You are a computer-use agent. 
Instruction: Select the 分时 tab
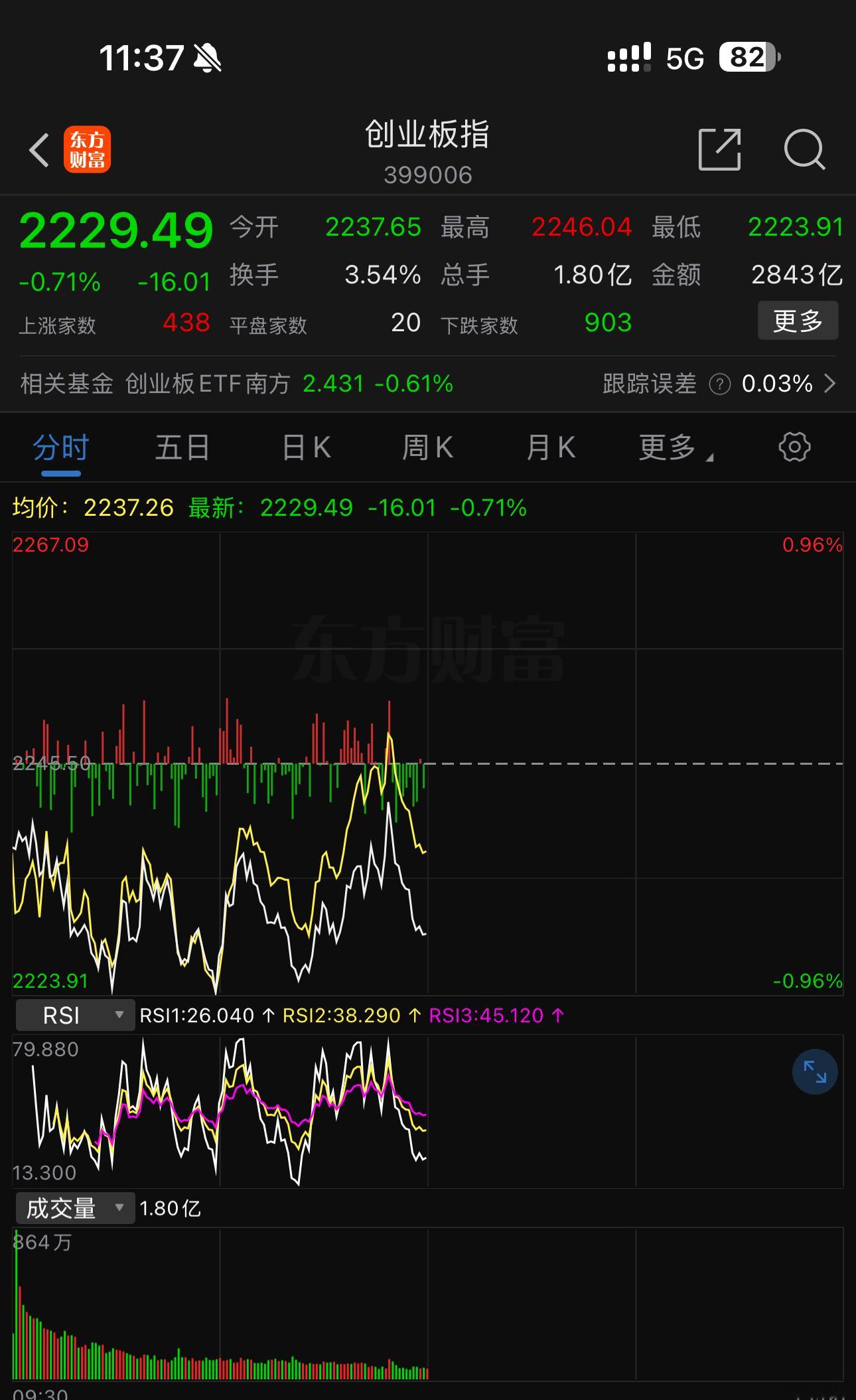tap(61, 447)
